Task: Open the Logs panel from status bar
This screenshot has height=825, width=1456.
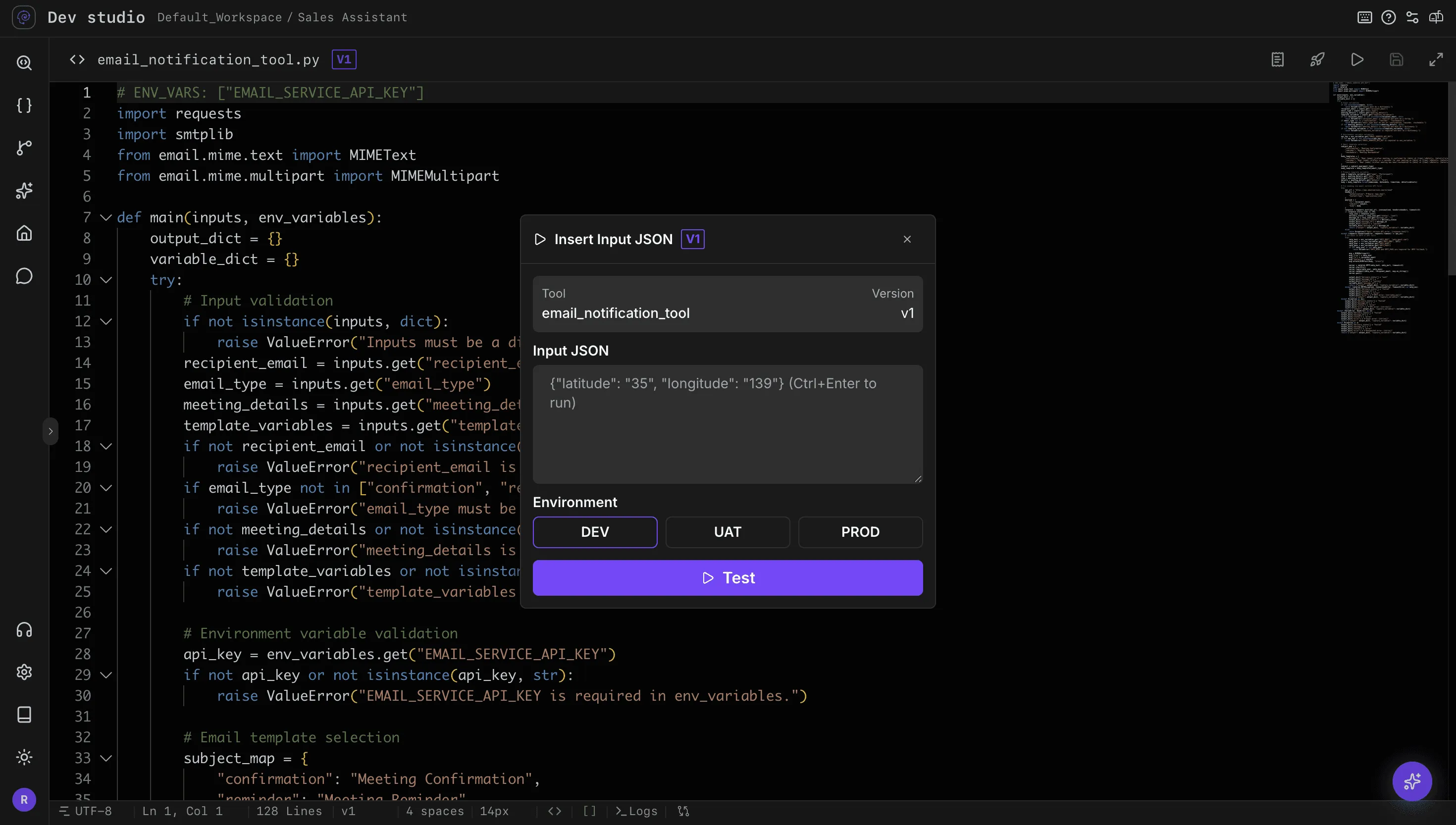Action: click(636, 811)
